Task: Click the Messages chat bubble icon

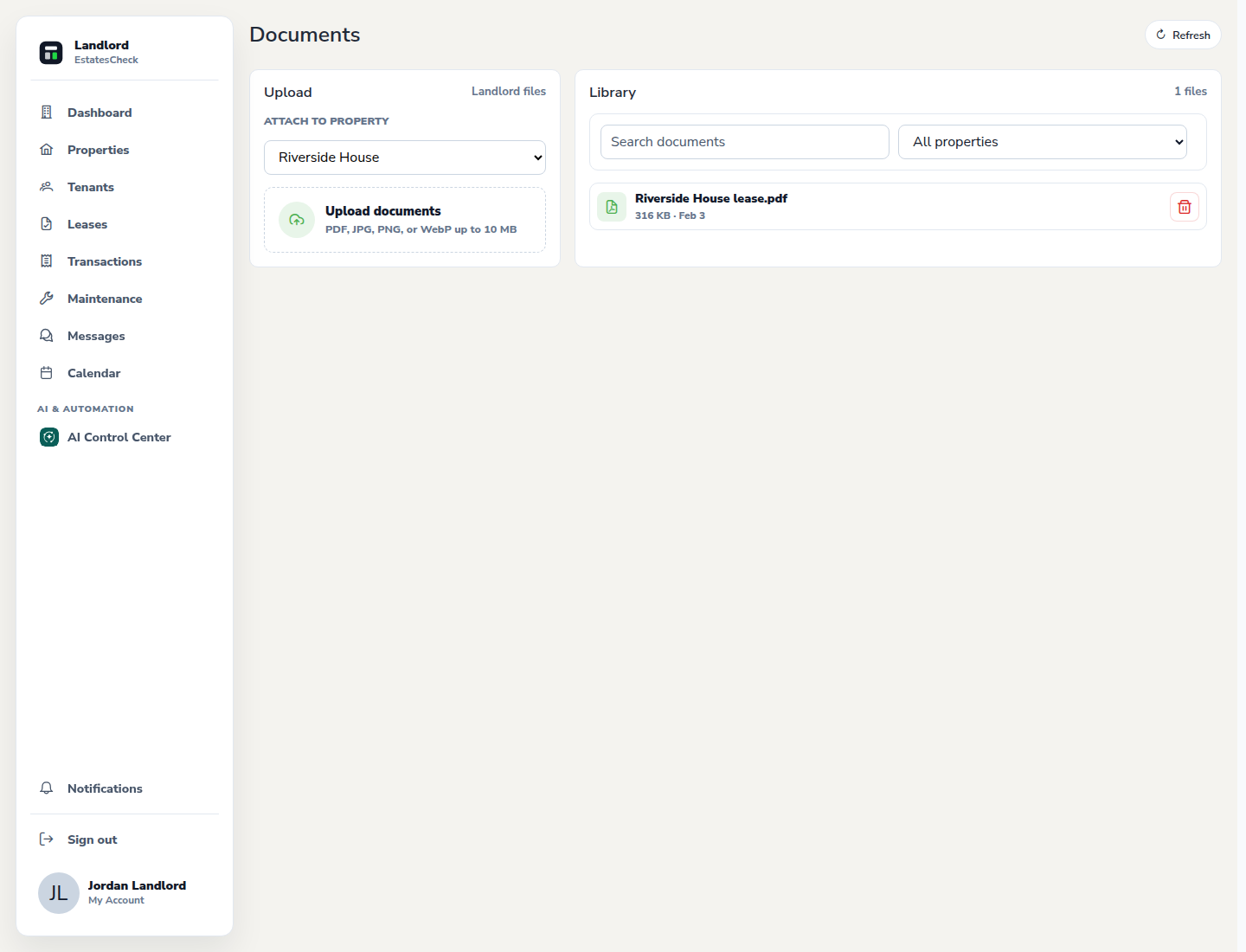Action: [x=47, y=336]
